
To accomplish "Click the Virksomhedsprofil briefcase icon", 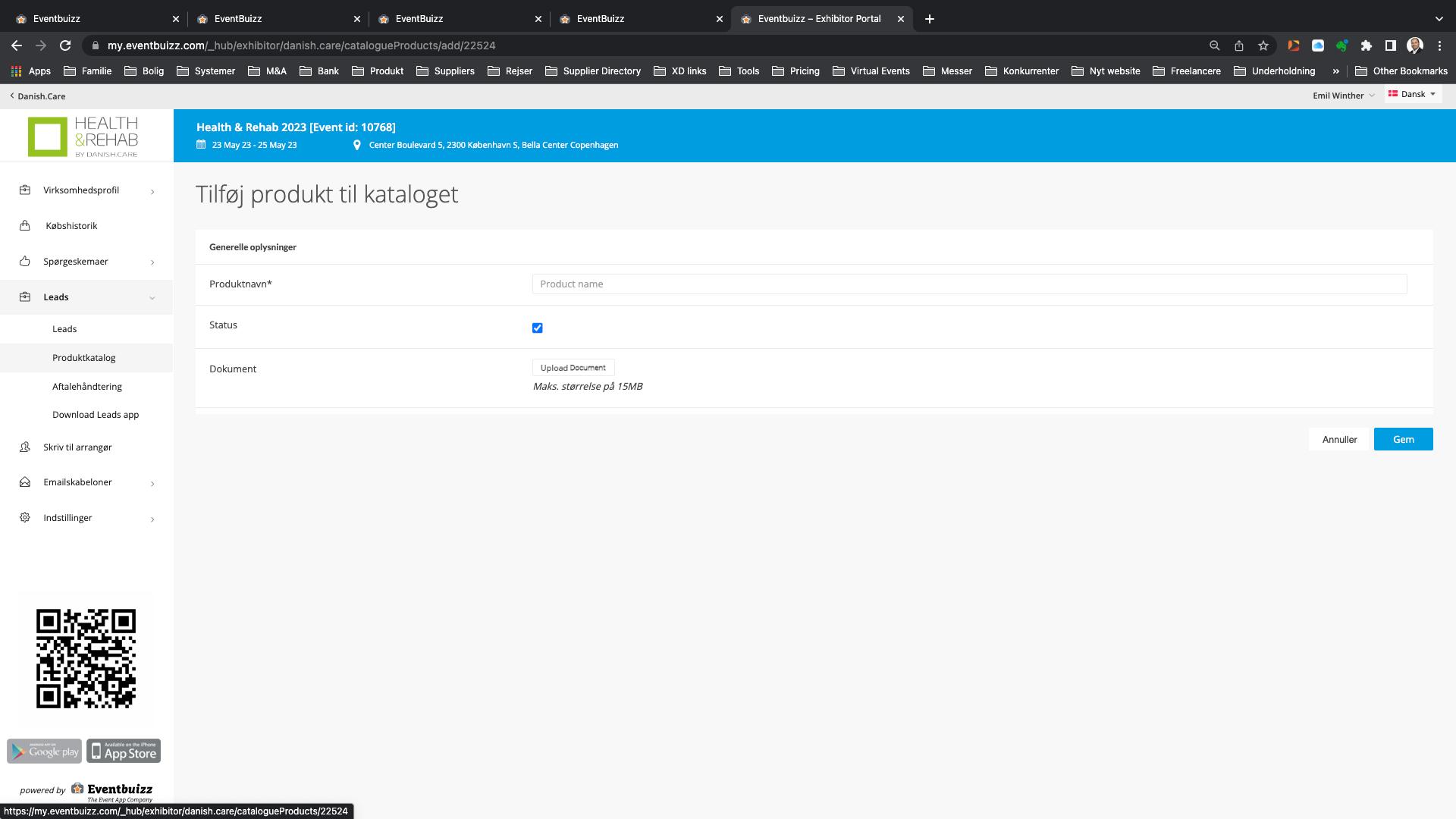I will 25,190.
